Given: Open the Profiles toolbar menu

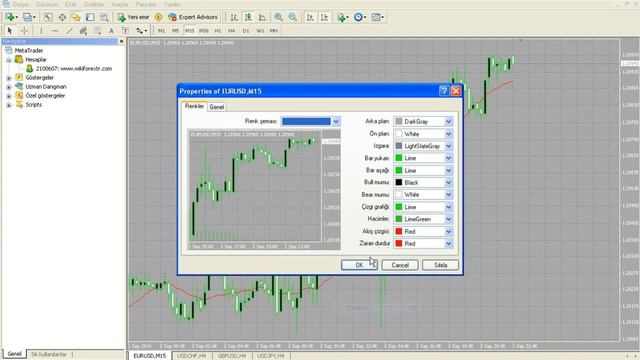Looking at the screenshot, I should point(28,17).
